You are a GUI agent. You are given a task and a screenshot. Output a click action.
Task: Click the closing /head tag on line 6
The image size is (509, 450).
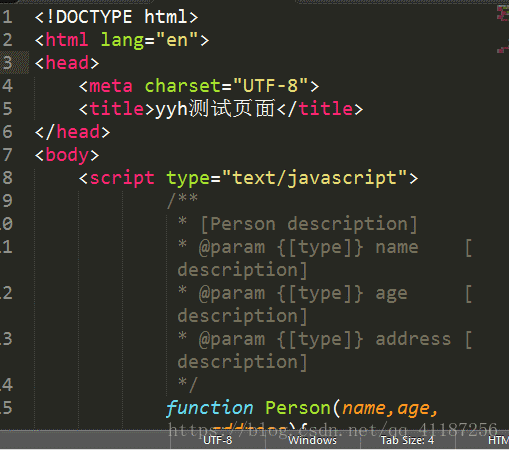point(72,132)
